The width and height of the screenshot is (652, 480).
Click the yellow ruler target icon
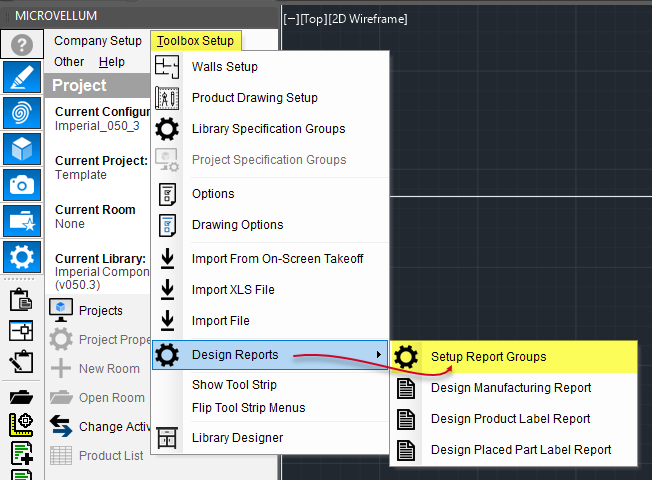[x=21, y=425]
